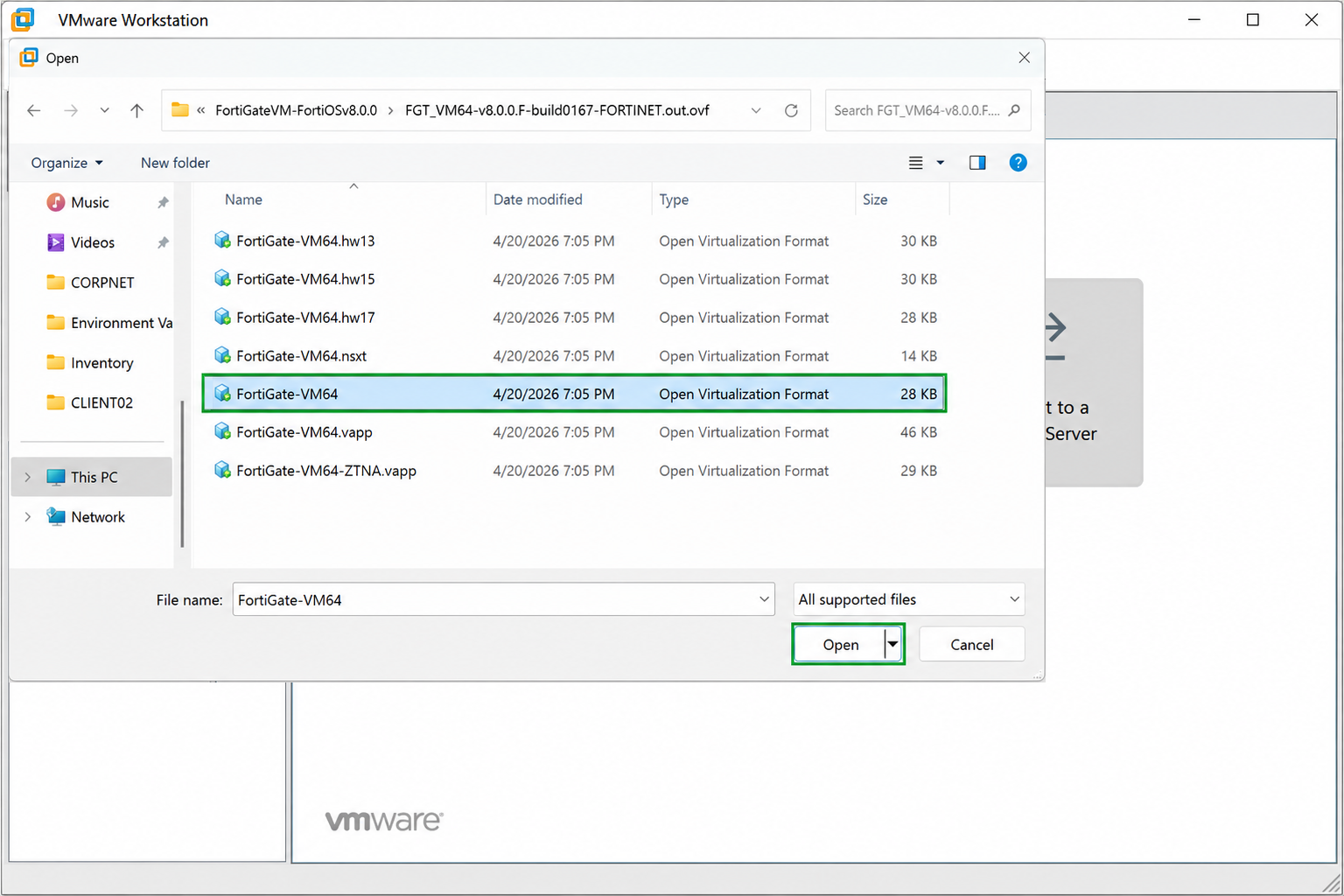Cancel the Open dialog

(971, 645)
